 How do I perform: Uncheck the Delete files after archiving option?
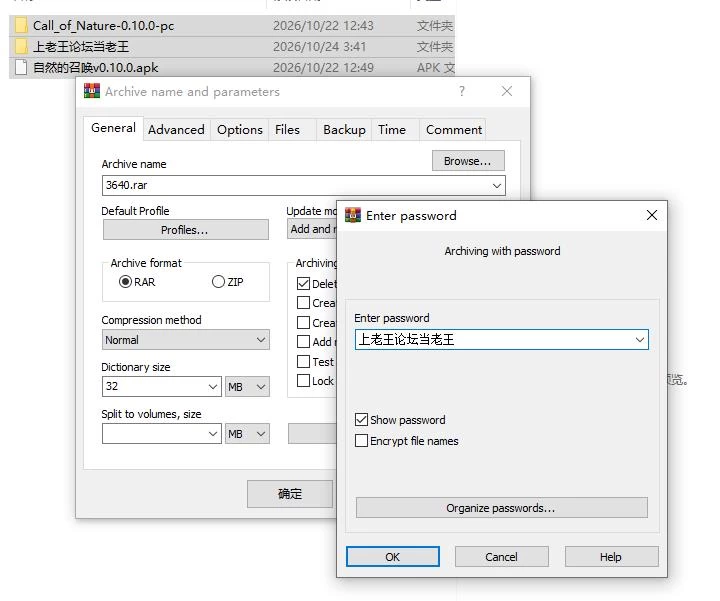(x=303, y=284)
